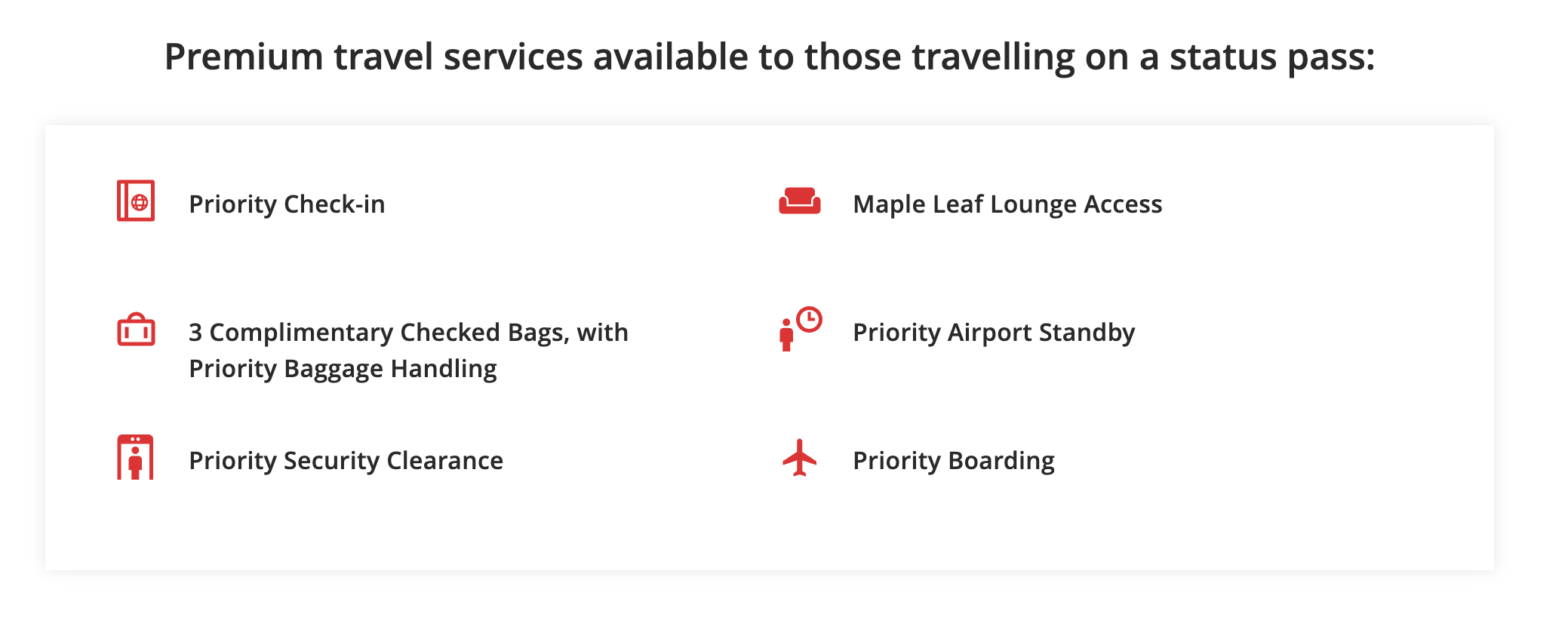Select the Priority Airport Standby label
Screen dimensions: 1568x623
pos(993,333)
